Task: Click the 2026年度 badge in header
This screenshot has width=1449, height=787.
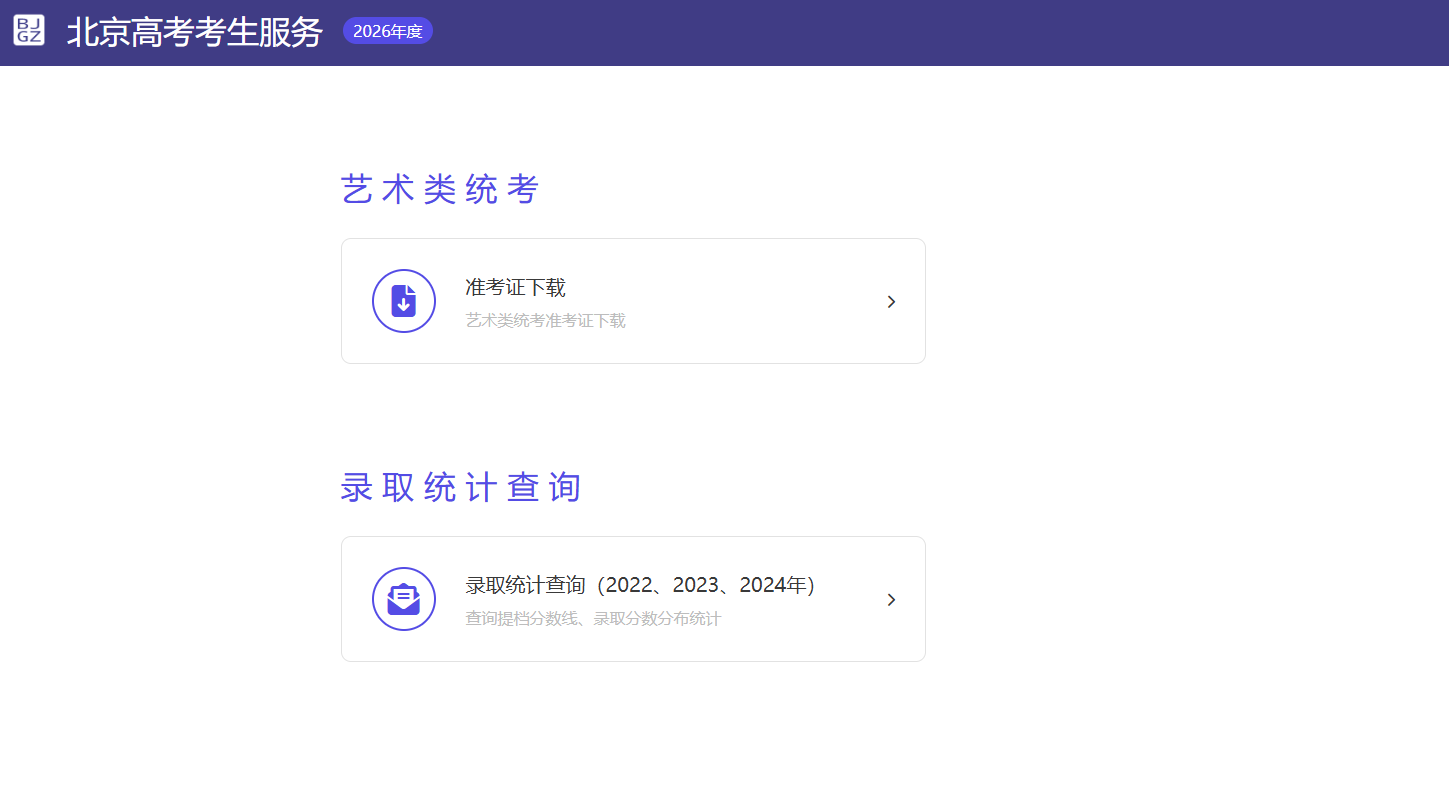Action: click(x=387, y=31)
